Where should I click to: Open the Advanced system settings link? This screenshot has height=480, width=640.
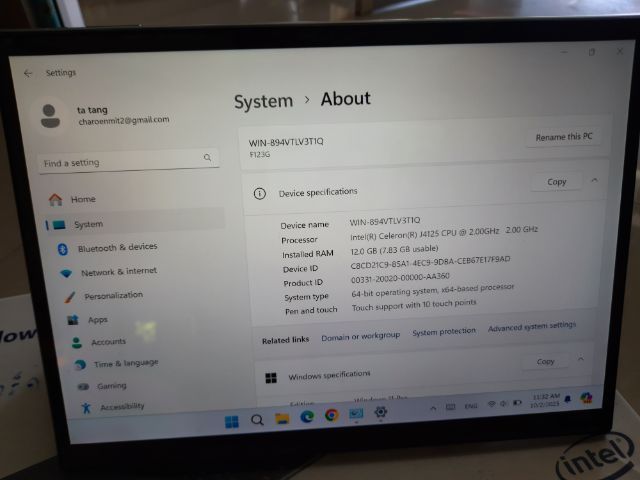coord(531,327)
